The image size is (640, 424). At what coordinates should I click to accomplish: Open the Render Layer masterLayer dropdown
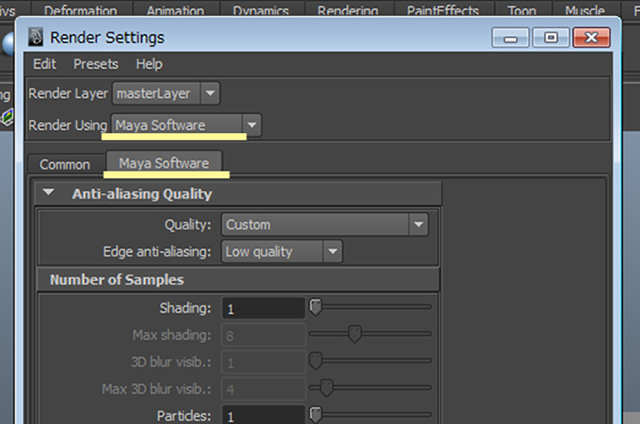[x=166, y=93]
